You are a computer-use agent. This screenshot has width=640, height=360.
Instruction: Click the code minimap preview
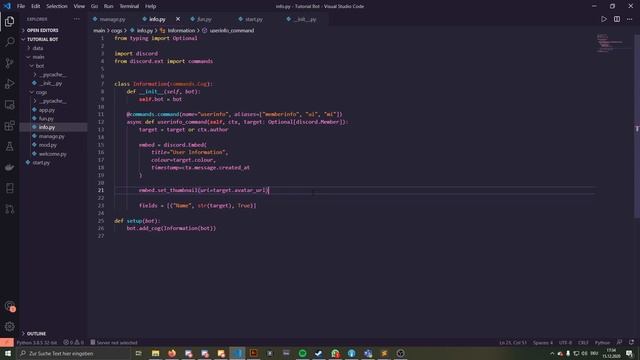[x=610, y=43]
